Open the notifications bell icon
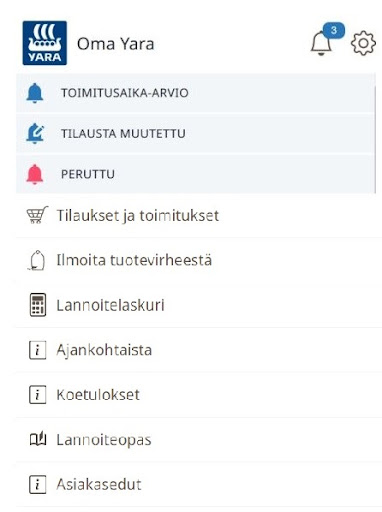 coord(321,43)
